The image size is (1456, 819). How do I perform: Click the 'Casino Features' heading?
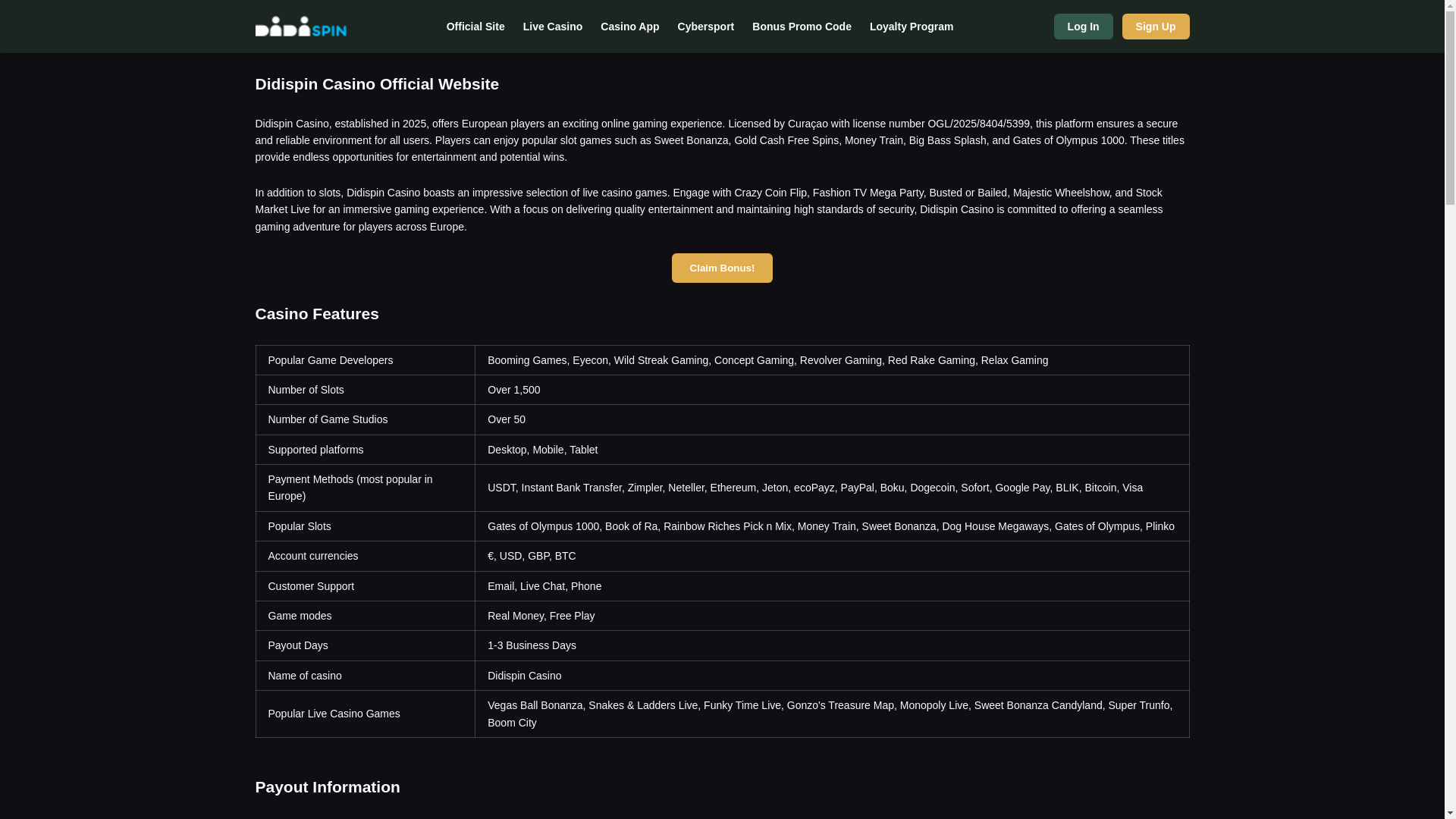coord(317,314)
